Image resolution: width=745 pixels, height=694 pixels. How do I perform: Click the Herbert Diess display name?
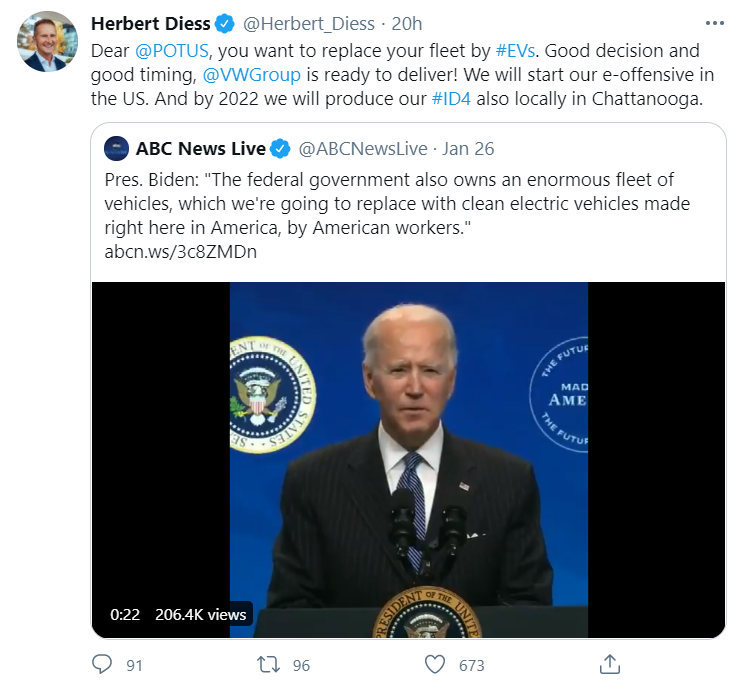[x=149, y=24]
